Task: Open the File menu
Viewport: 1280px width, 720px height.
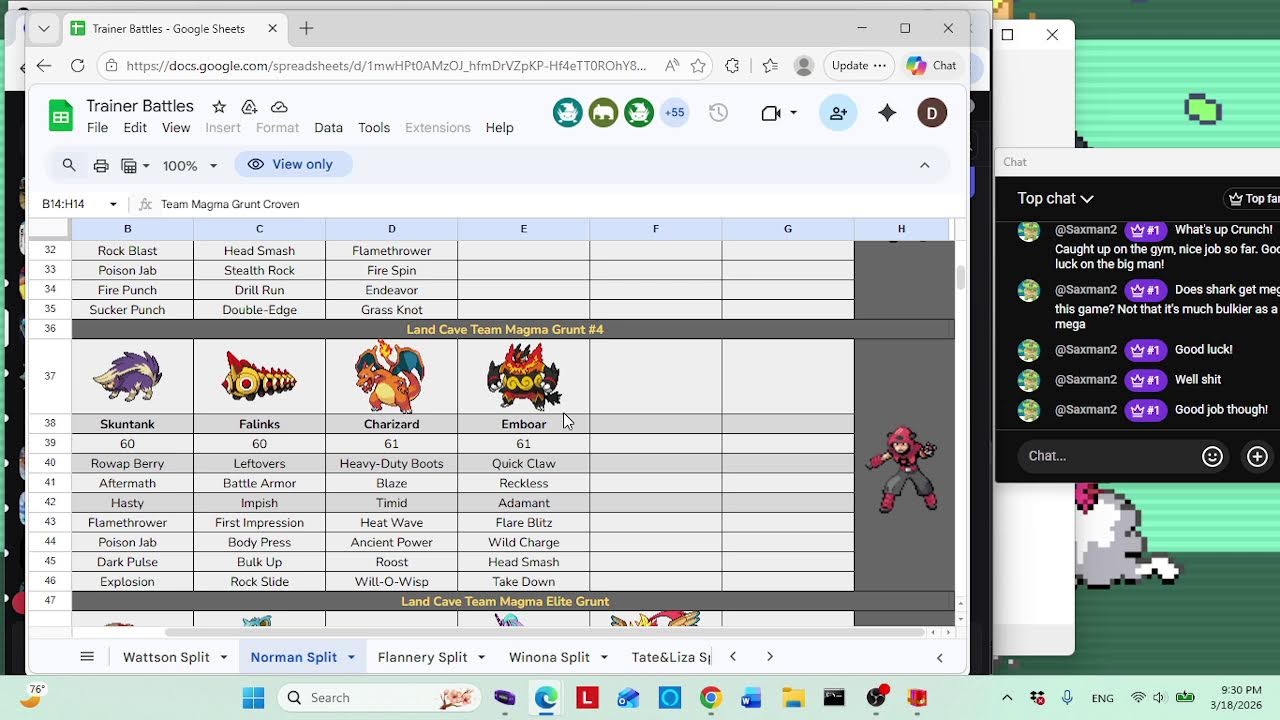Action: click(97, 128)
